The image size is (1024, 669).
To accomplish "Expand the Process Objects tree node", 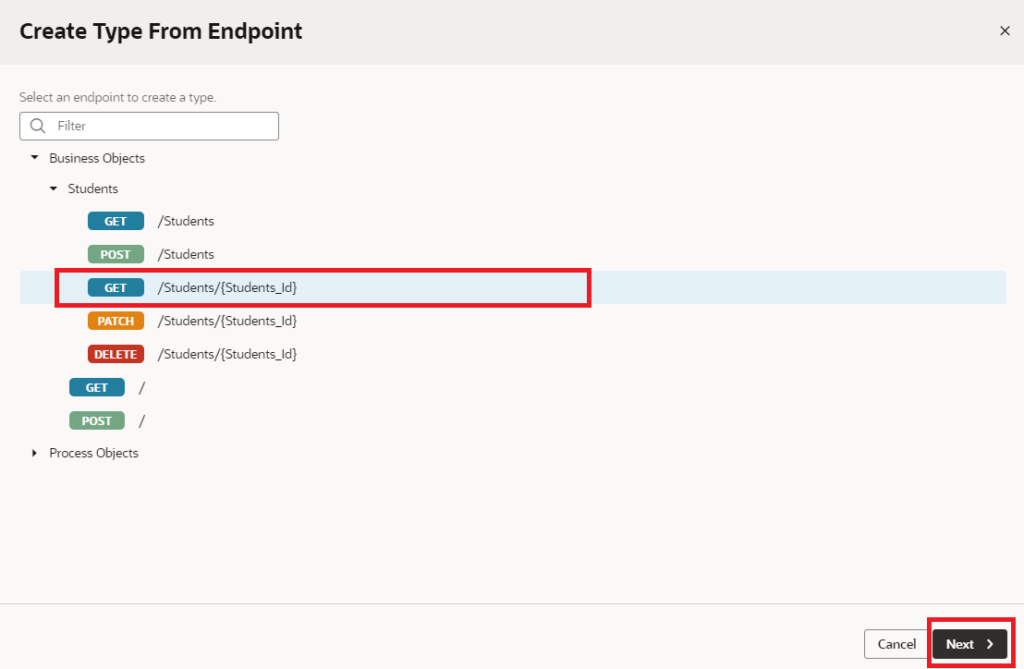I will tap(33, 452).
